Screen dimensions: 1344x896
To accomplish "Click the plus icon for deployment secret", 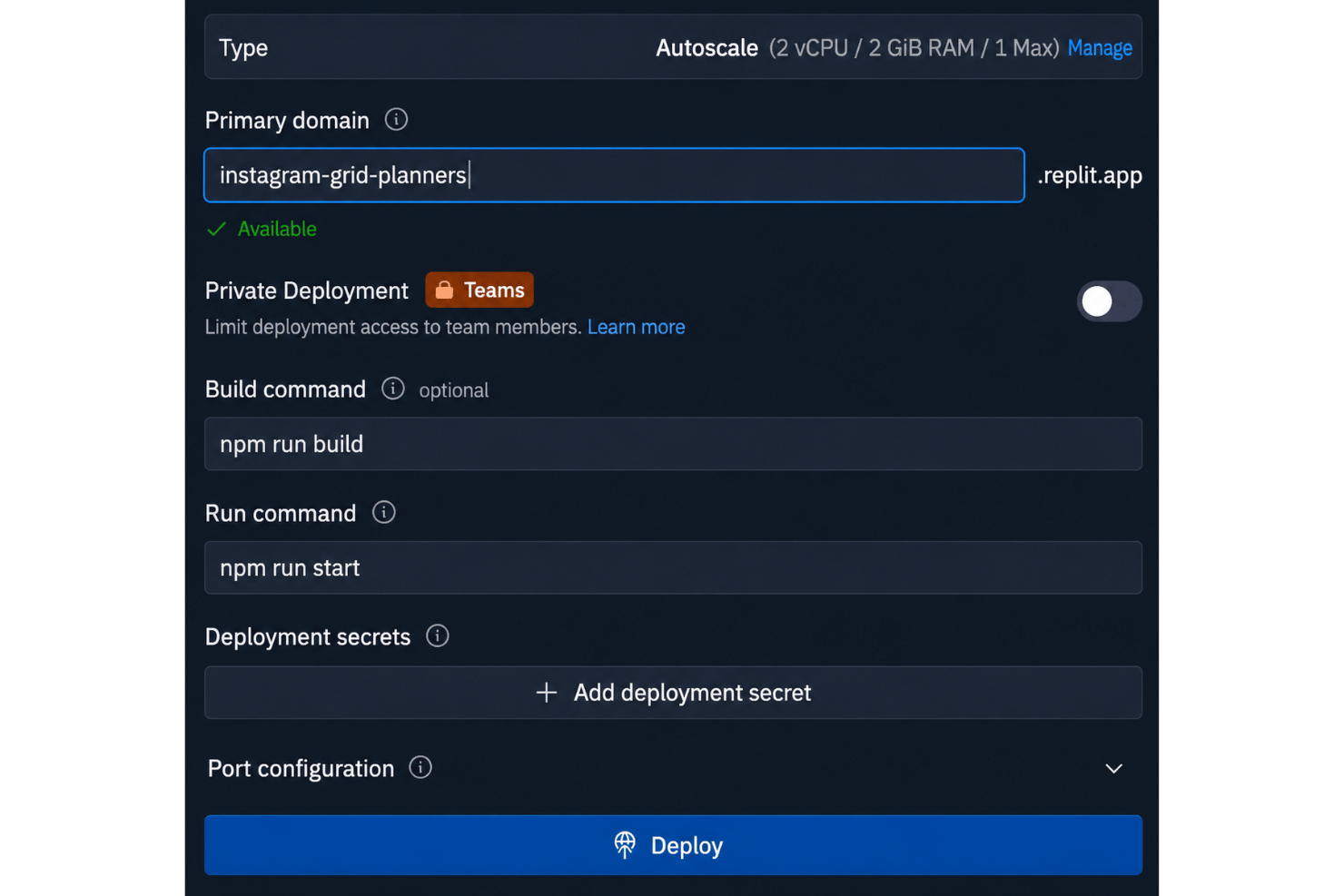I will coord(546,693).
